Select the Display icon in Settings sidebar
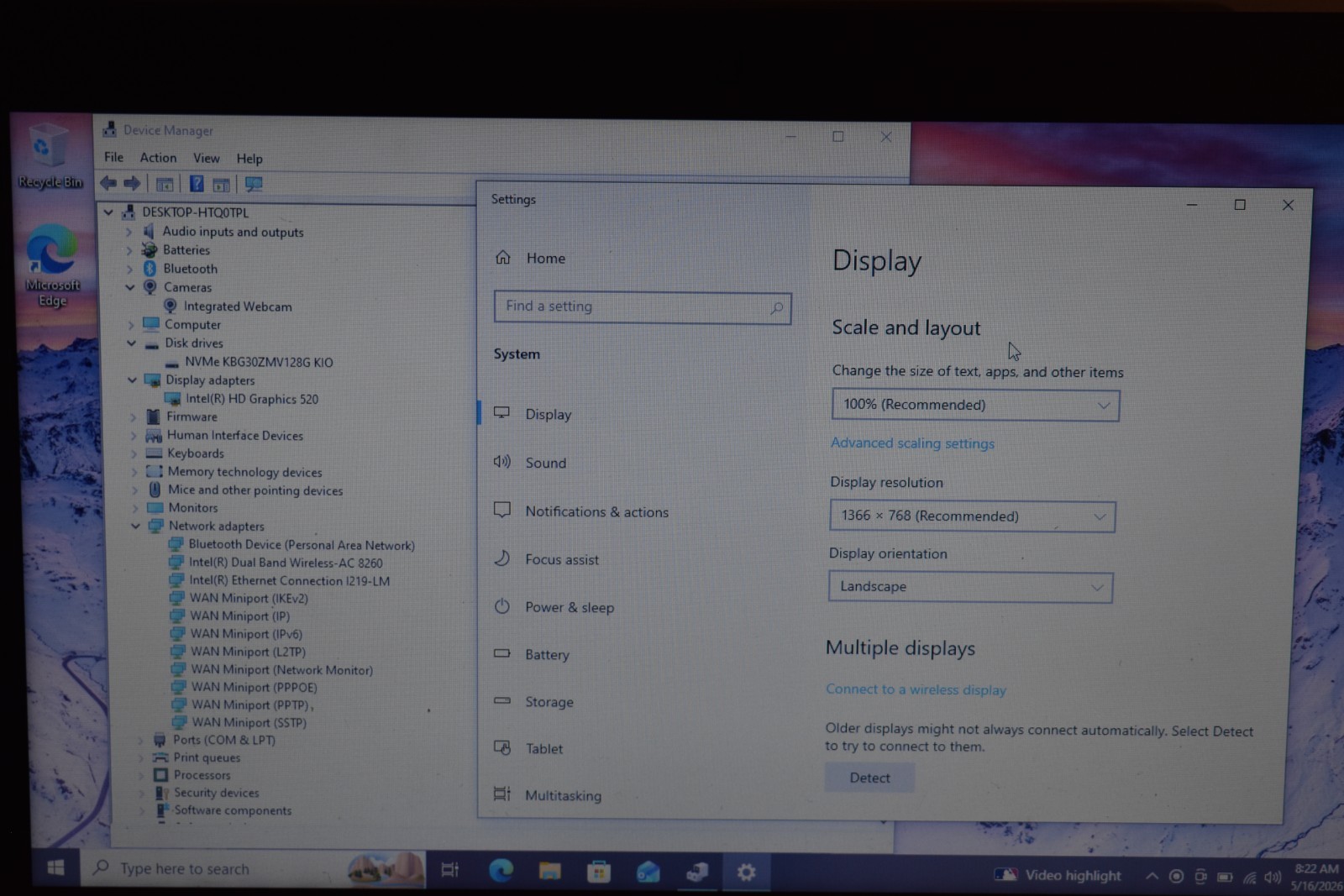 pyautogui.click(x=501, y=412)
